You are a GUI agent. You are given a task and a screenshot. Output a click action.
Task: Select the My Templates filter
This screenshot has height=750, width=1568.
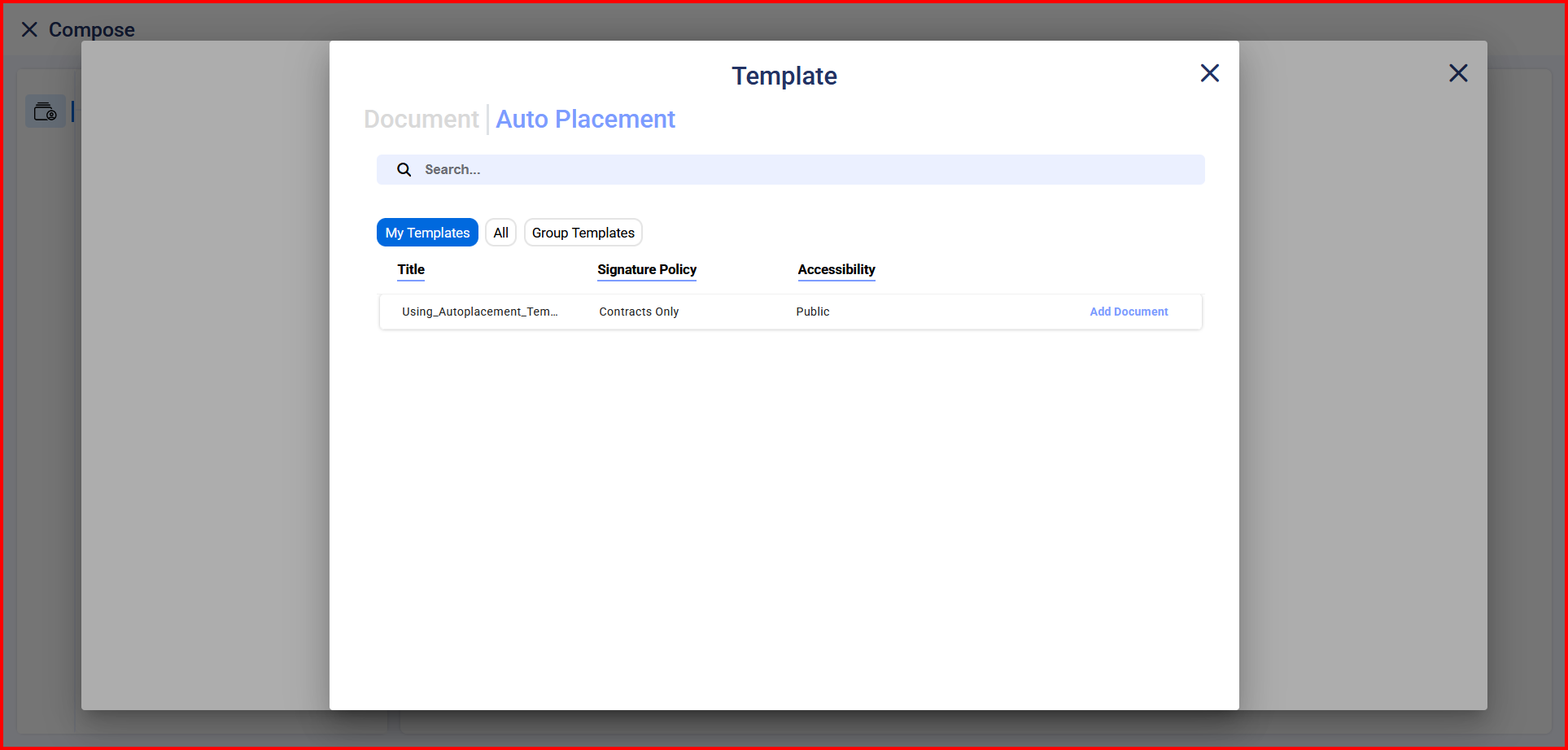point(427,233)
